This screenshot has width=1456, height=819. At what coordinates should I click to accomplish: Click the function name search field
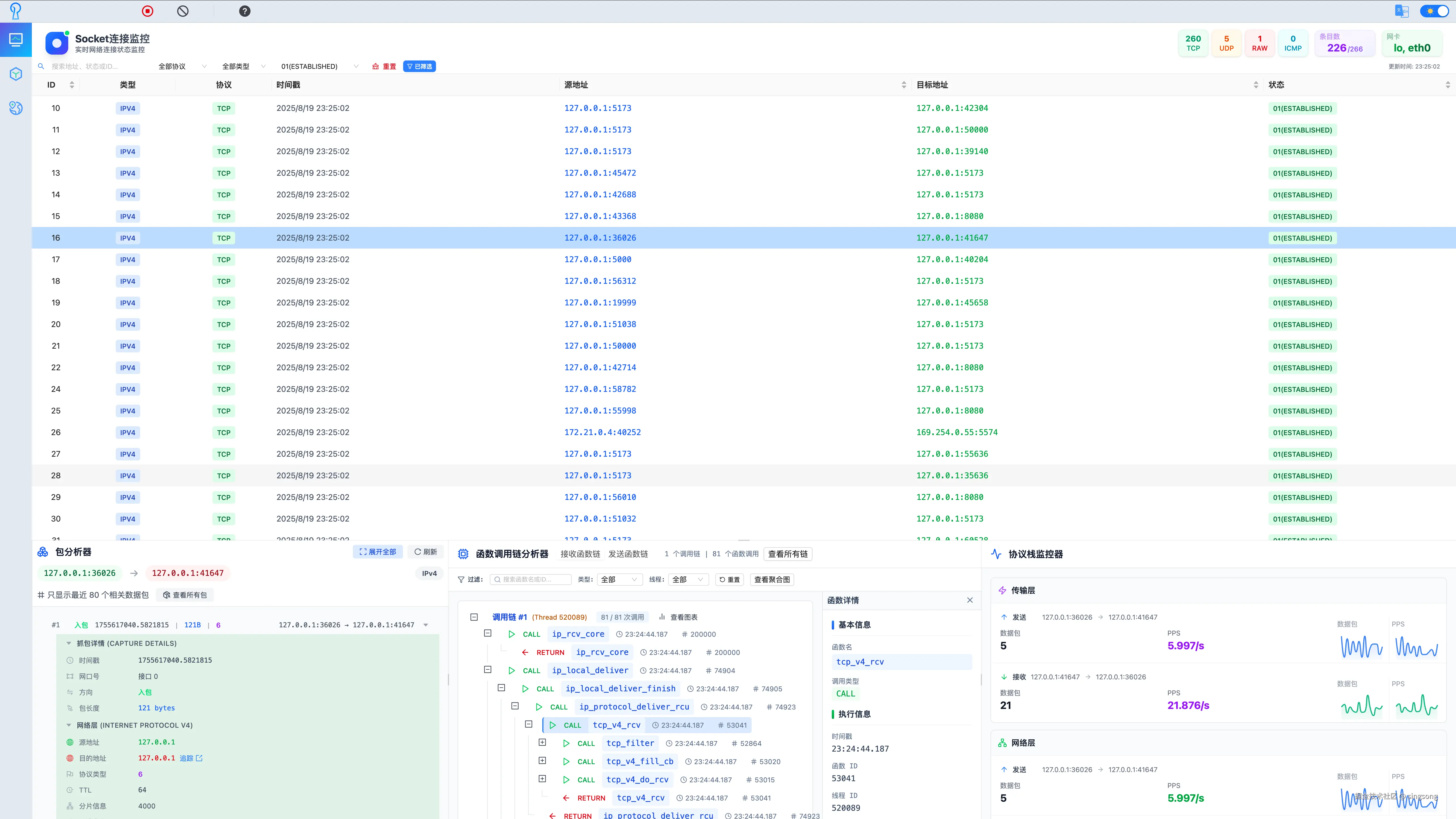(531, 579)
